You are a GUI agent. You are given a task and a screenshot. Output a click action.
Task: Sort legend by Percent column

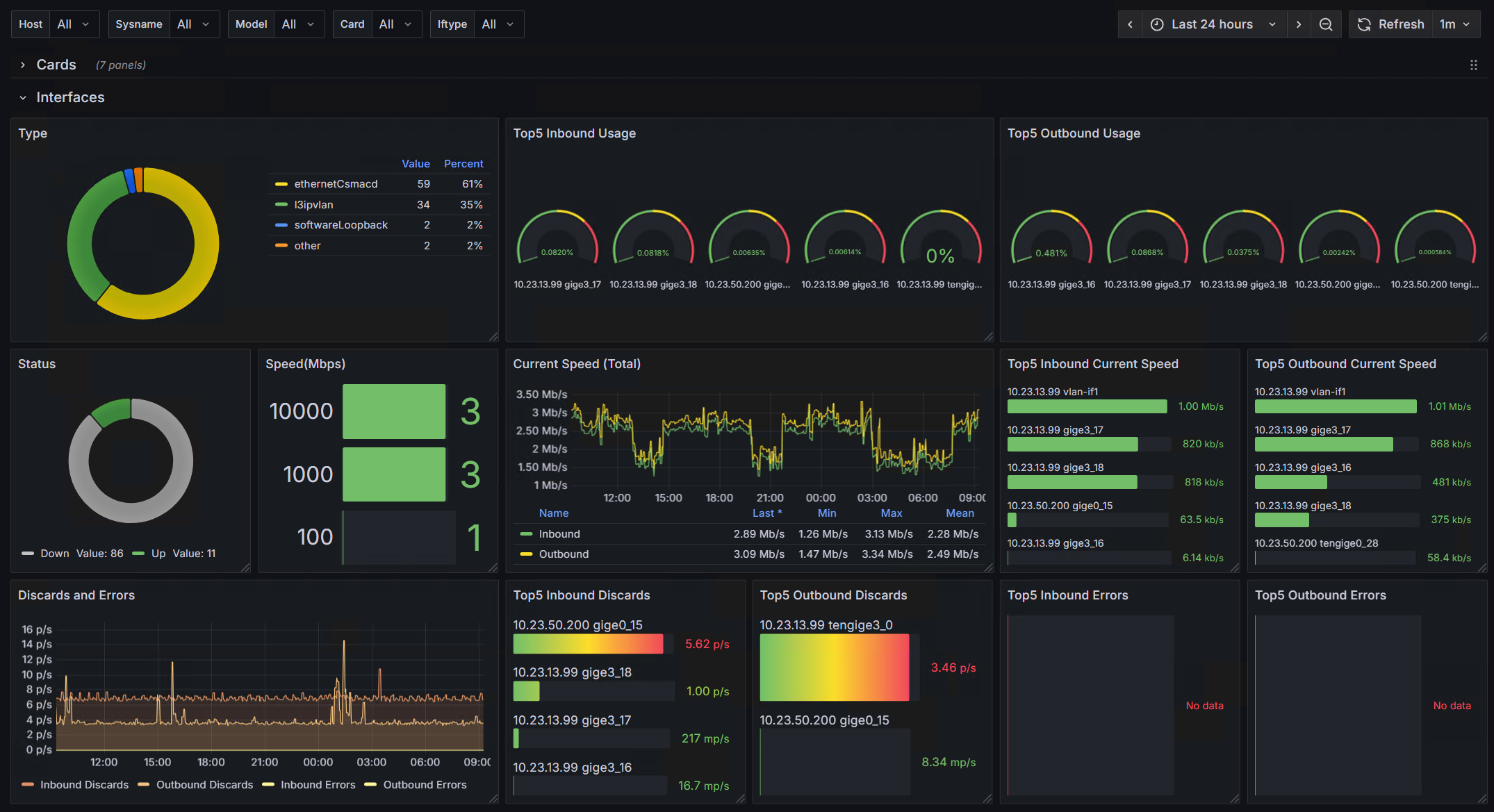(x=463, y=163)
